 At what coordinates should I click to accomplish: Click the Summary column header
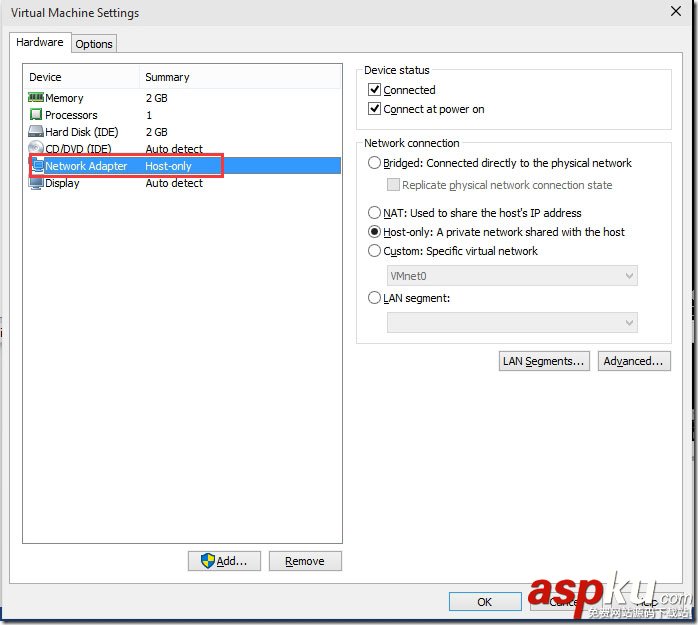167,77
